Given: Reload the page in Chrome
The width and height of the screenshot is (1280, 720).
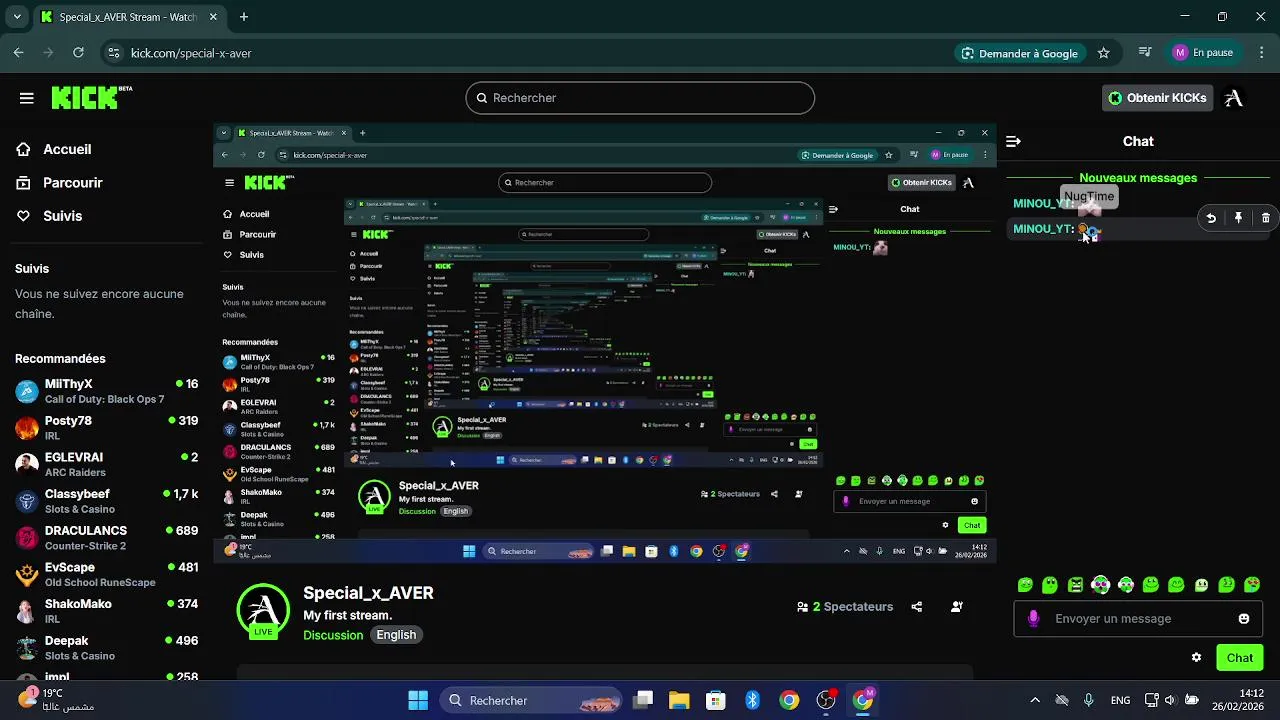Looking at the screenshot, I should point(78,53).
